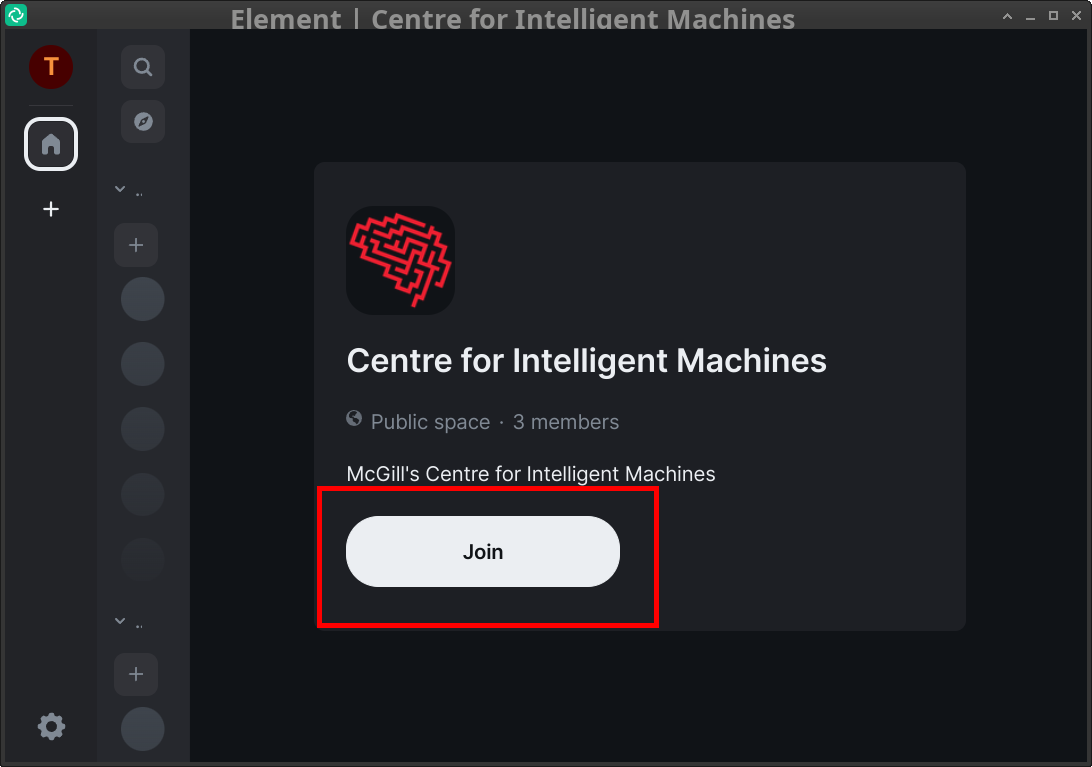
Task: Select the Home space icon
Action: pyautogui.click(x=51, y=144)
